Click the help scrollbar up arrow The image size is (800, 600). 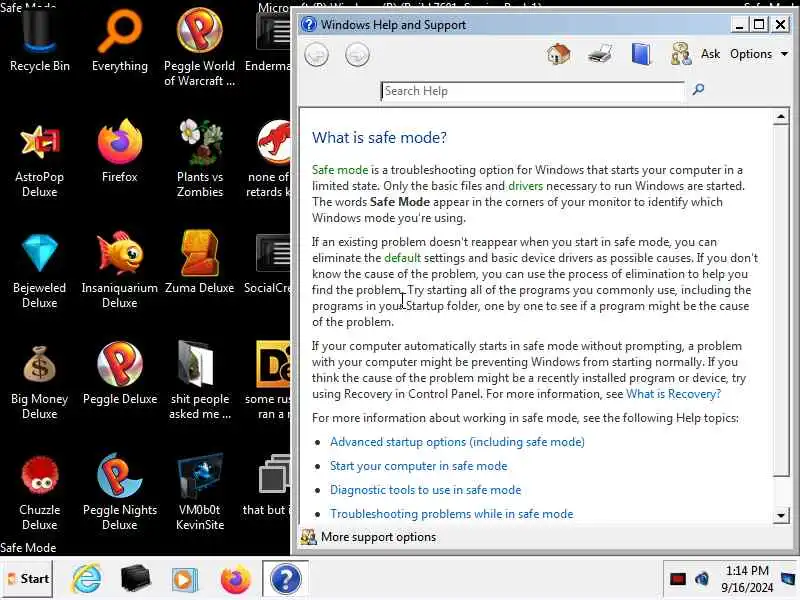pos(781,117)
